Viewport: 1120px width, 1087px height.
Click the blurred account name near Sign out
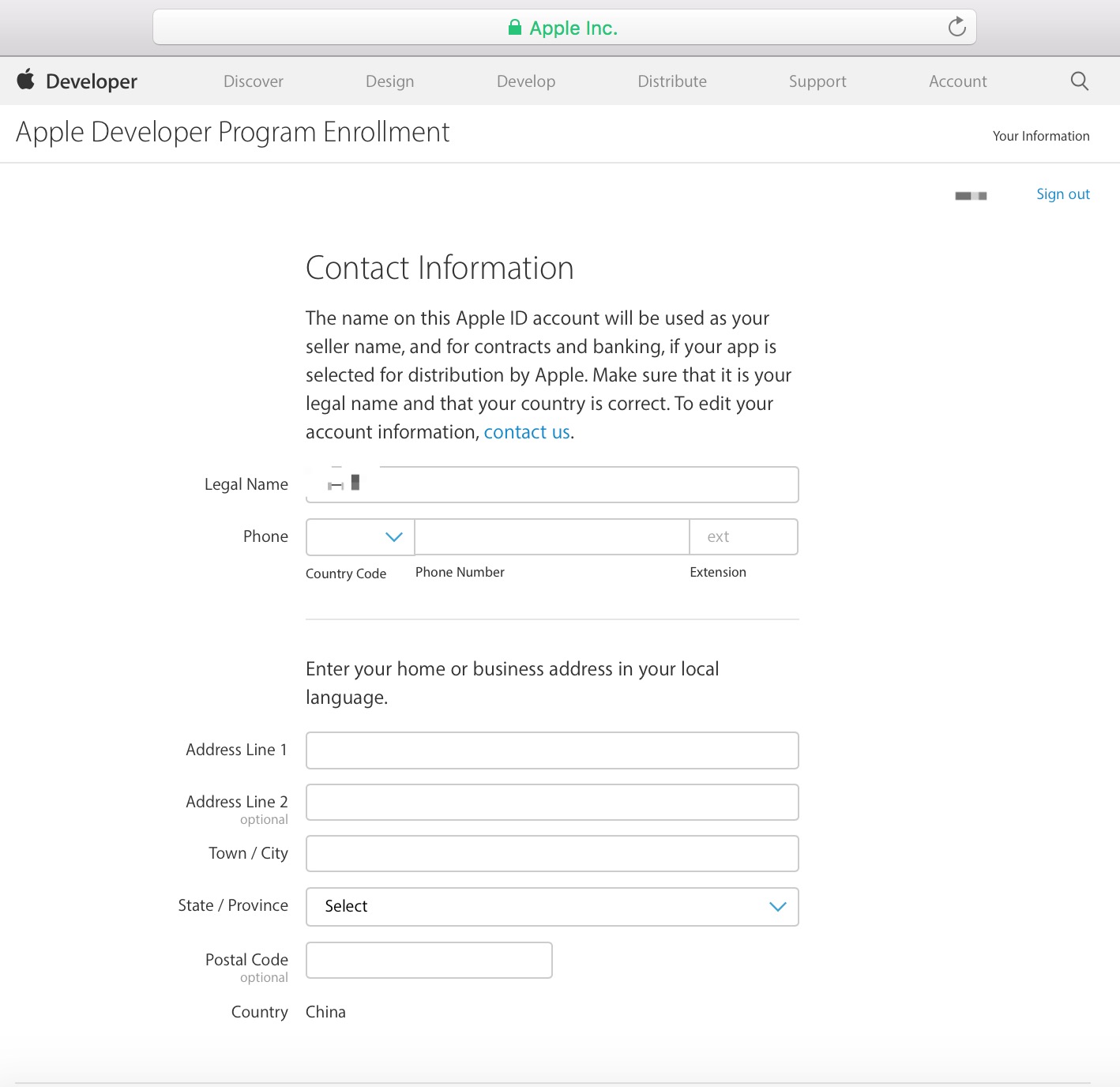[971, 195]
